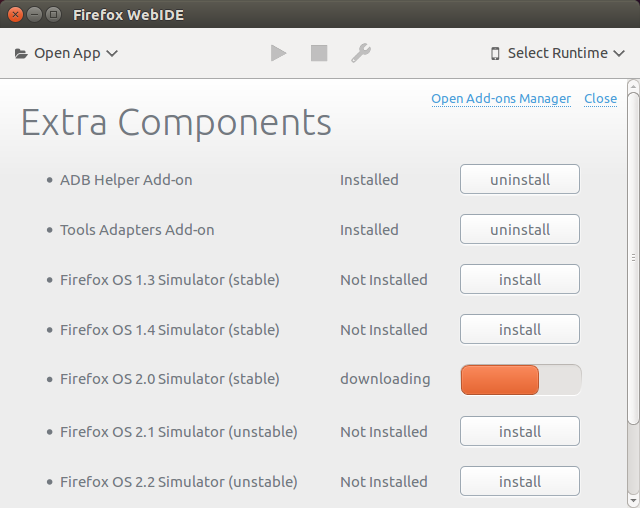640x508 pixels.
Task: Install Firefox OS 2.2 Simulator (unstable)
Action: point(520,481)
